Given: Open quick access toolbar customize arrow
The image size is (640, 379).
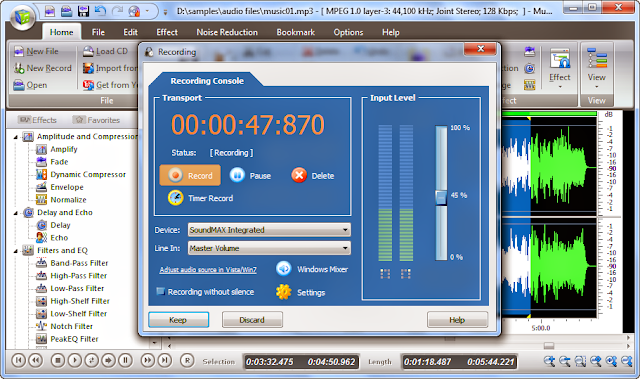Looking at the screenshot, I should 165,12.
